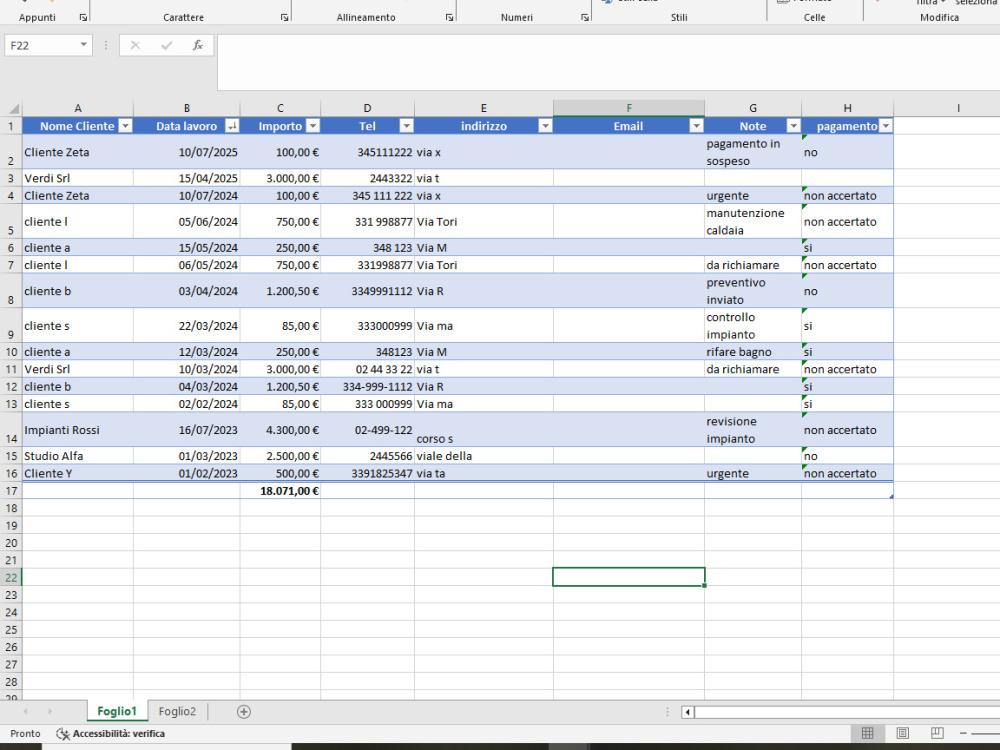The width and height of the screenshot is (1000, 750).
Task: Open the Carattere dialog launcher icon
Action: pyautogui.click(x=284, y=17)
